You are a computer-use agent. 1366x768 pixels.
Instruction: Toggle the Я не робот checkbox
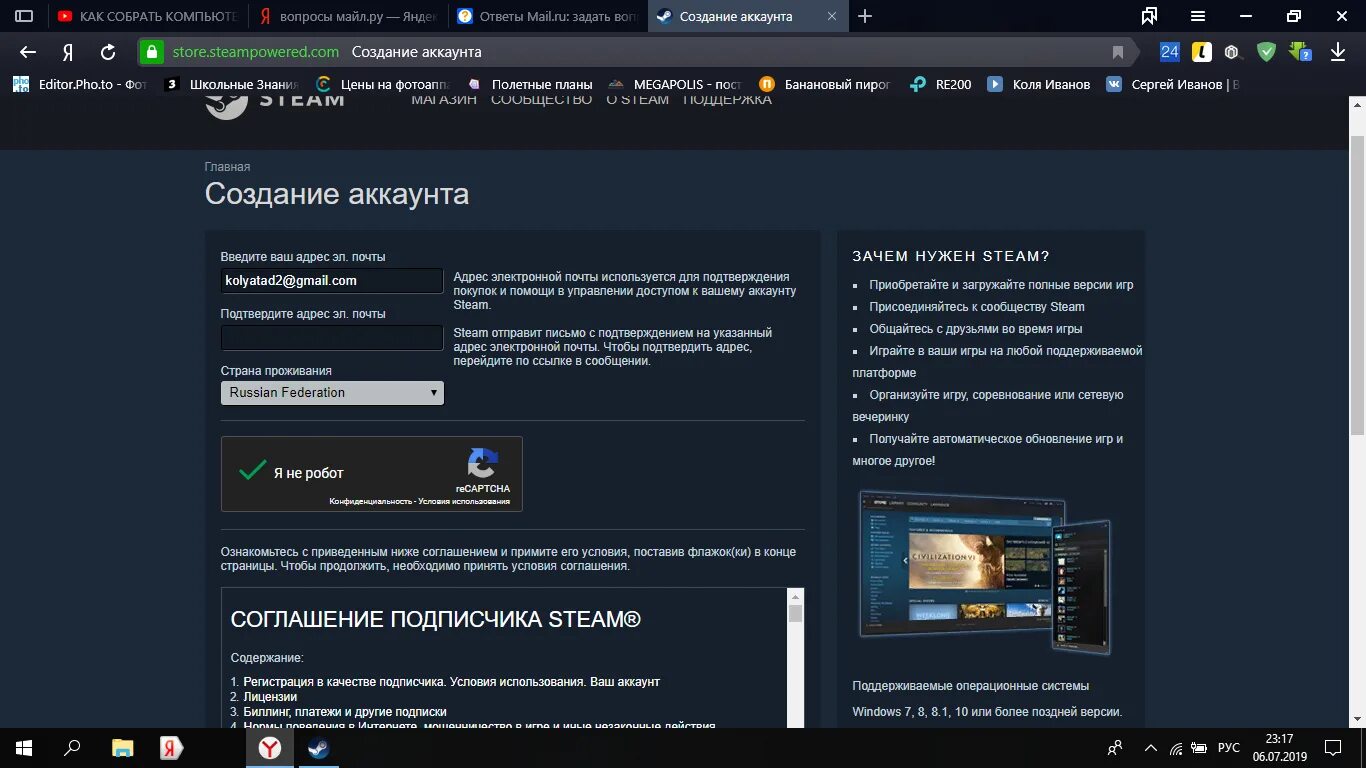253,471
